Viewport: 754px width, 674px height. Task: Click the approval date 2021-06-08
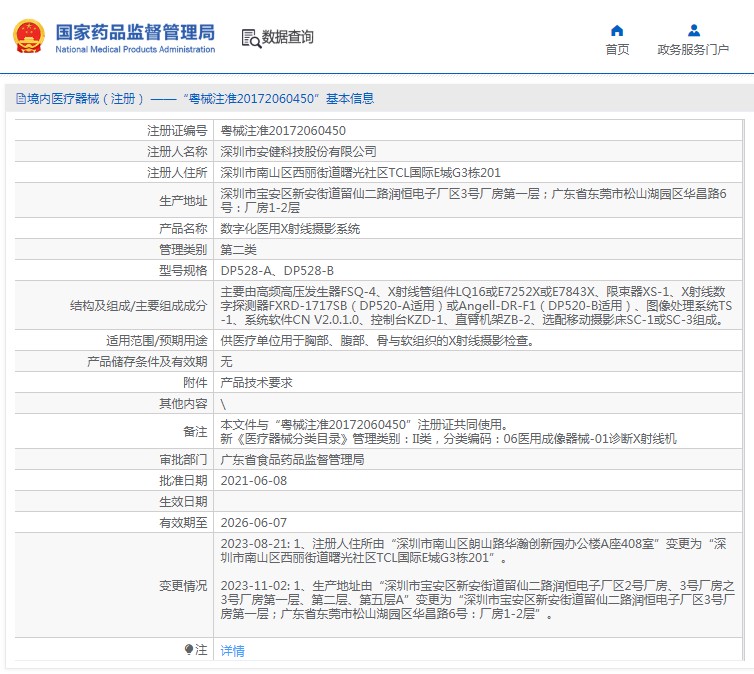click(253, 480)
